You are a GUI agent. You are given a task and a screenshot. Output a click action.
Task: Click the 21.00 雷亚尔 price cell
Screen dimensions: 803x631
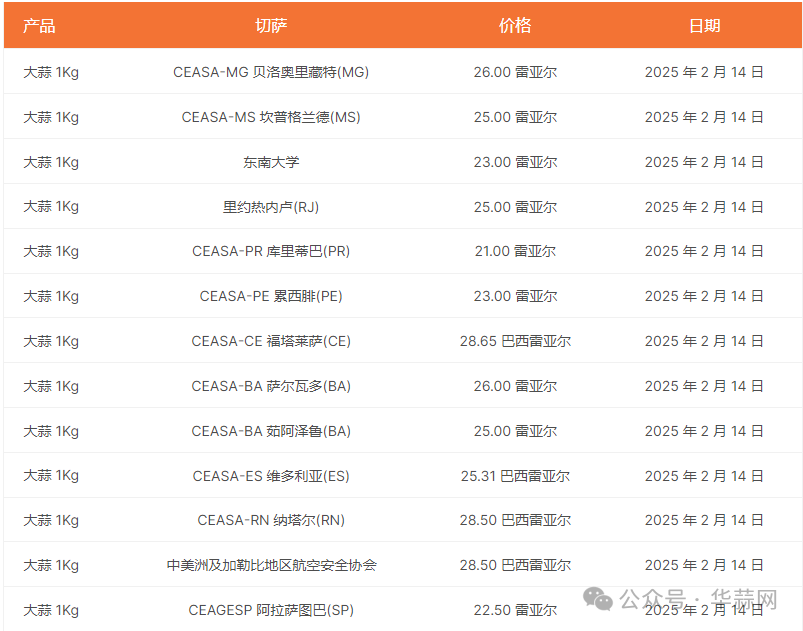click(x=515, y=252)
